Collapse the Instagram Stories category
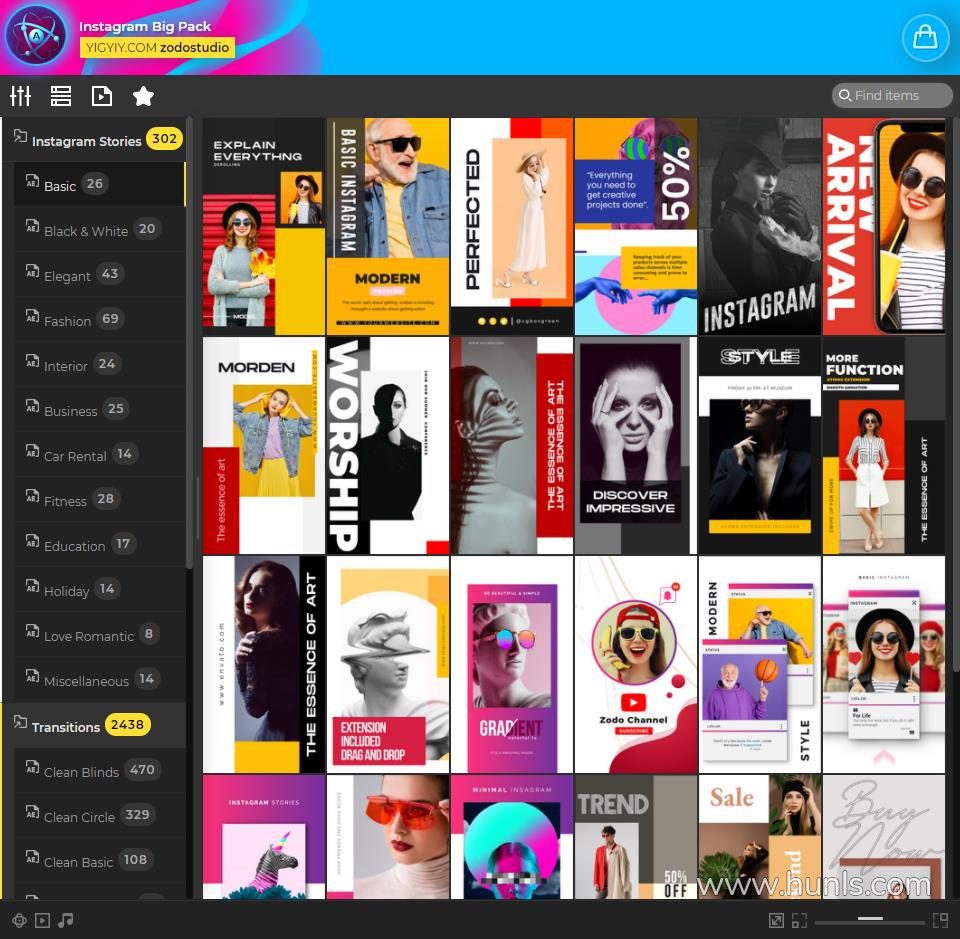The height and width of the screenshot is (939, 960). 86,141
